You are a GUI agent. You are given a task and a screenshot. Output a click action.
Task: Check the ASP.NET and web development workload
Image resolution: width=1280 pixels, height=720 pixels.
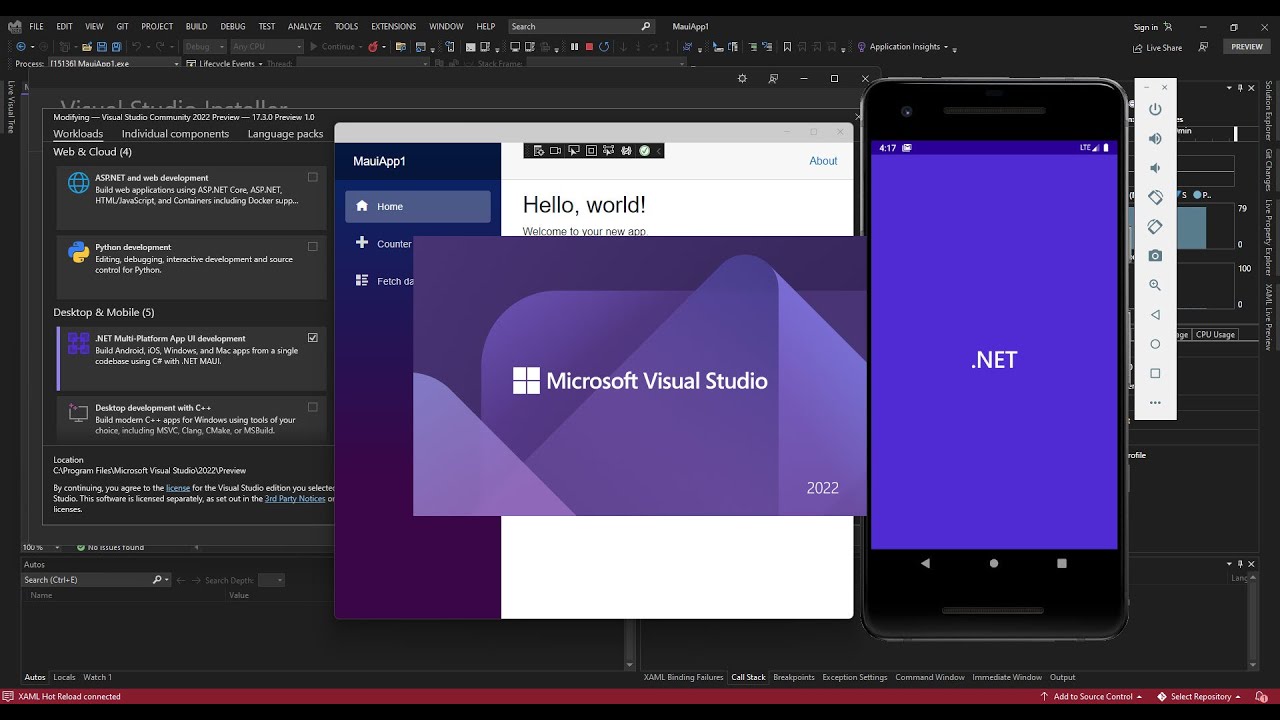click(x=313, y=177)
